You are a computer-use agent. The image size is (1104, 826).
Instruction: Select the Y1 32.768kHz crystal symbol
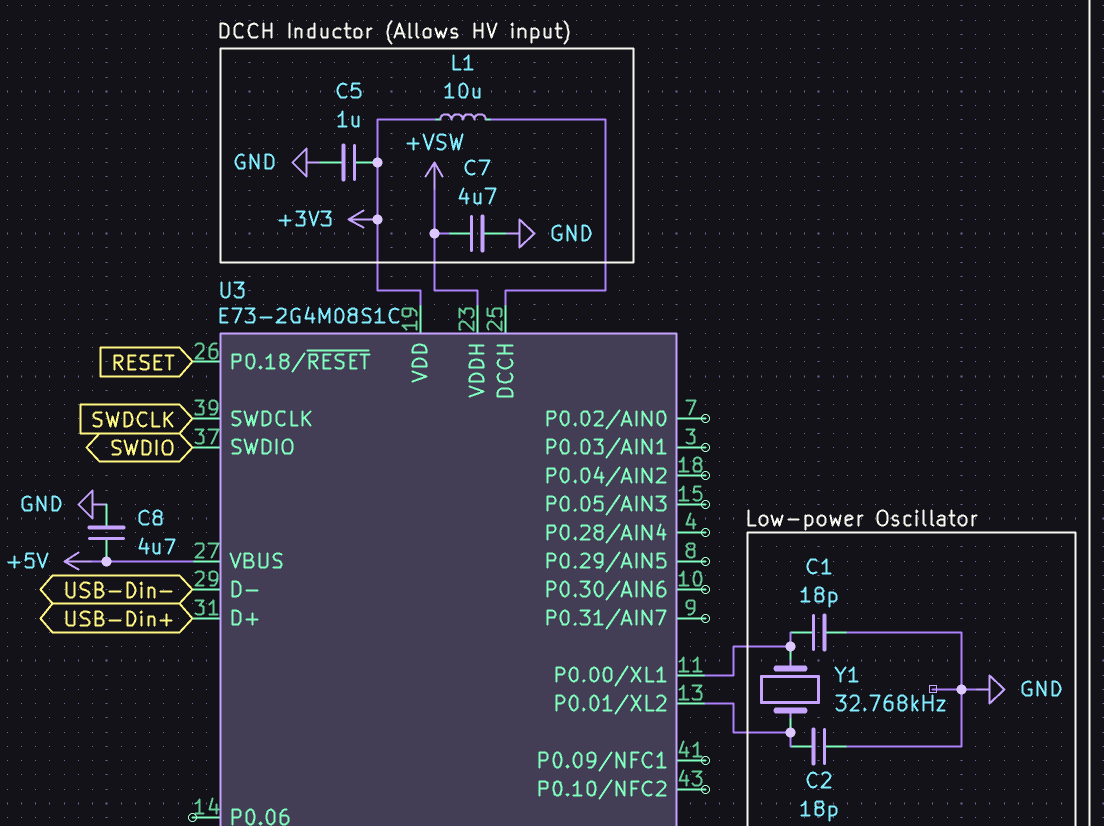(x=790, y=689)
